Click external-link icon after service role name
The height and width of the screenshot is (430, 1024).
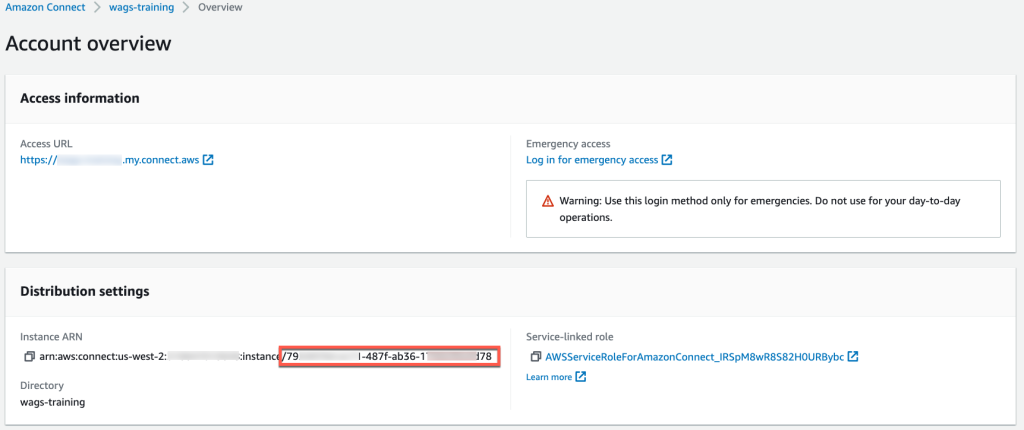pos(852,357)
